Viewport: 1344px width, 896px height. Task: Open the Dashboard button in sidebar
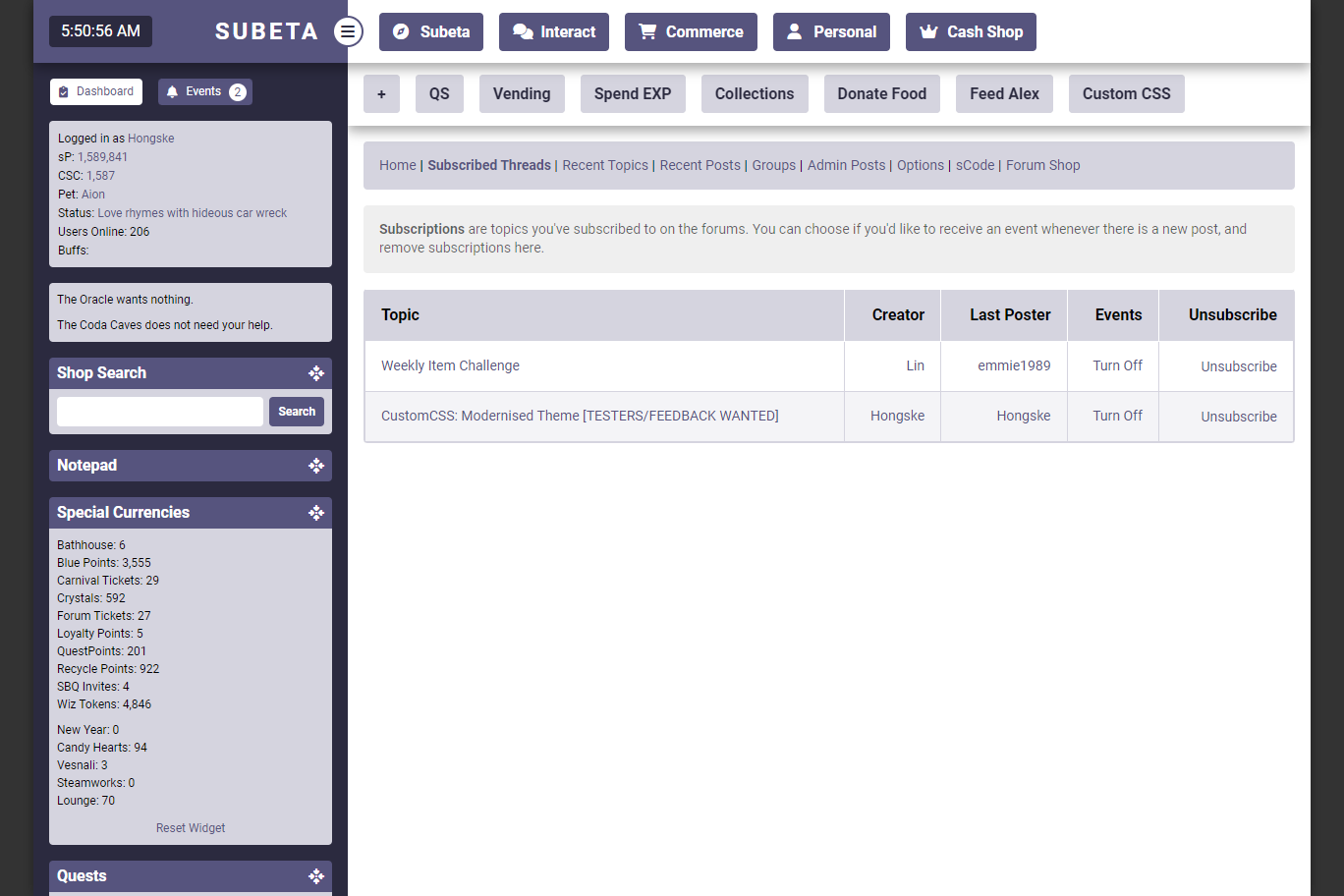point(96,91)
